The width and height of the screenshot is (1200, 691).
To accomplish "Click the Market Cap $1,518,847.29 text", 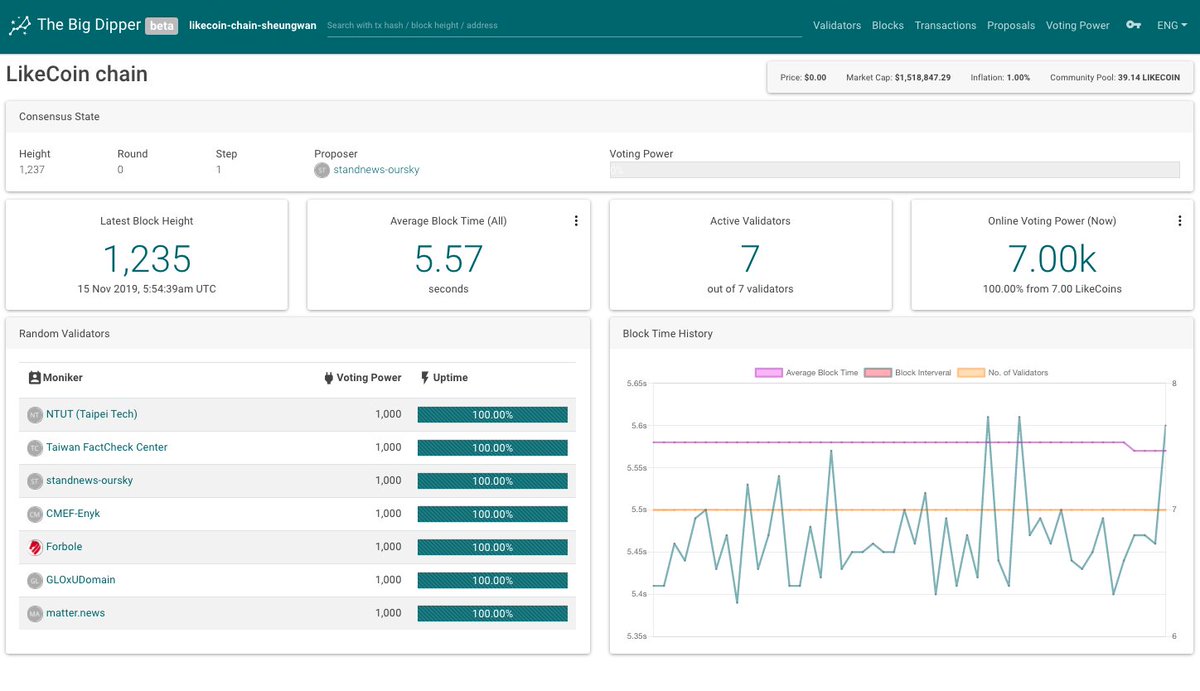I will 898,77.
